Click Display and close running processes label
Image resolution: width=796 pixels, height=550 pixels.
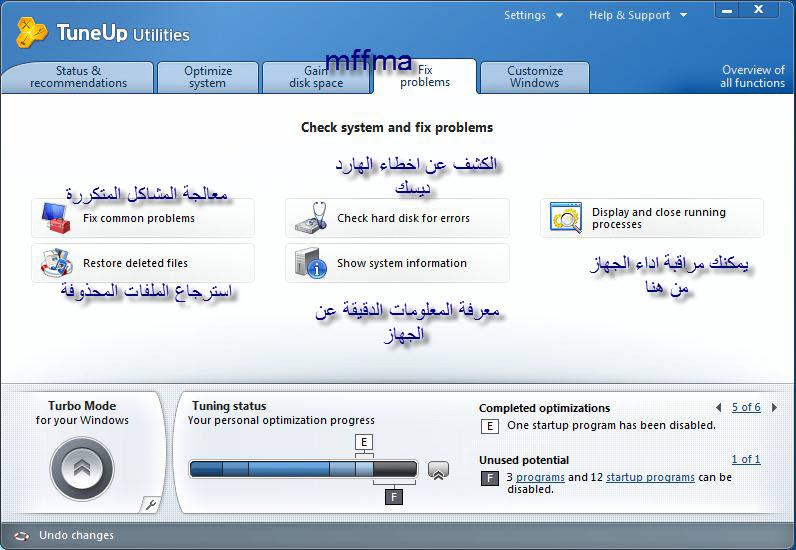[x=659, y=218]
